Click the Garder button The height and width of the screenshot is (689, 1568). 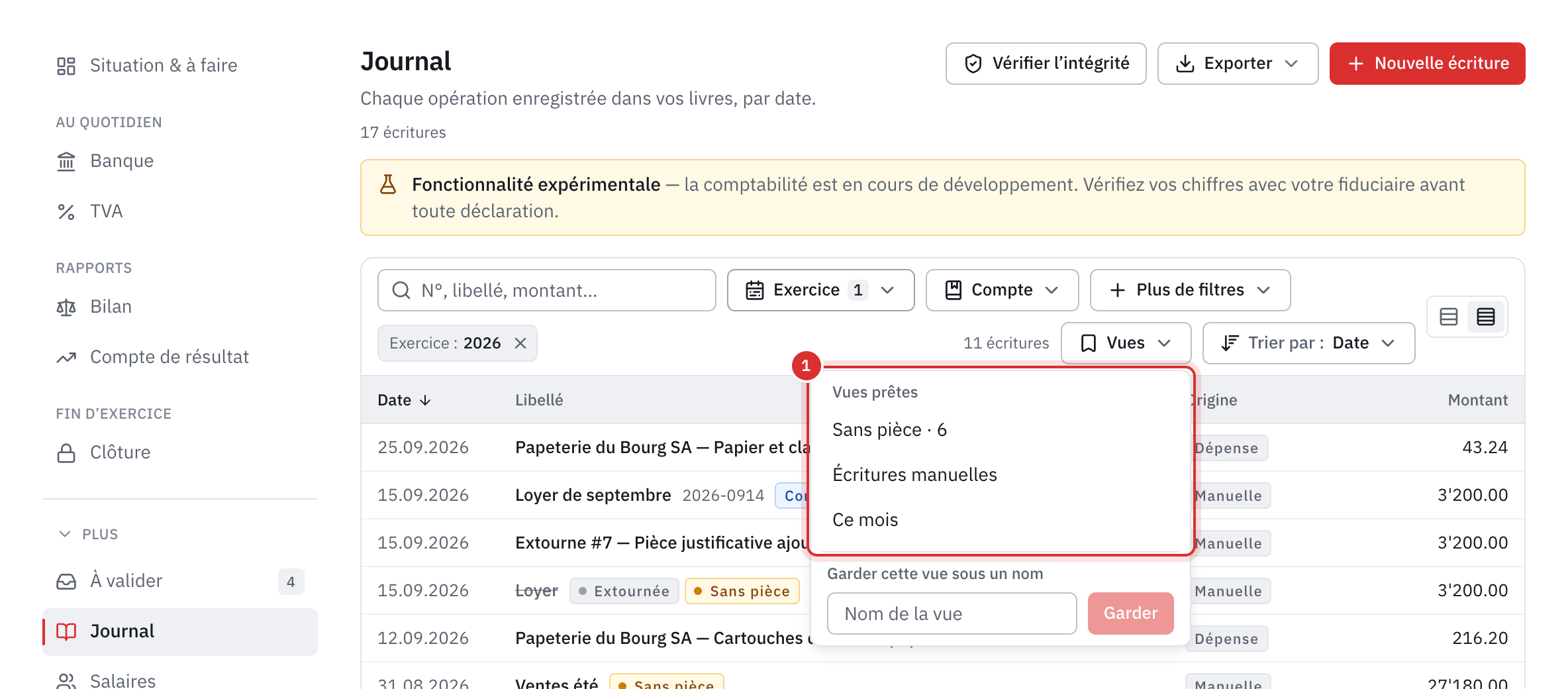click(x=1130, y=613)
